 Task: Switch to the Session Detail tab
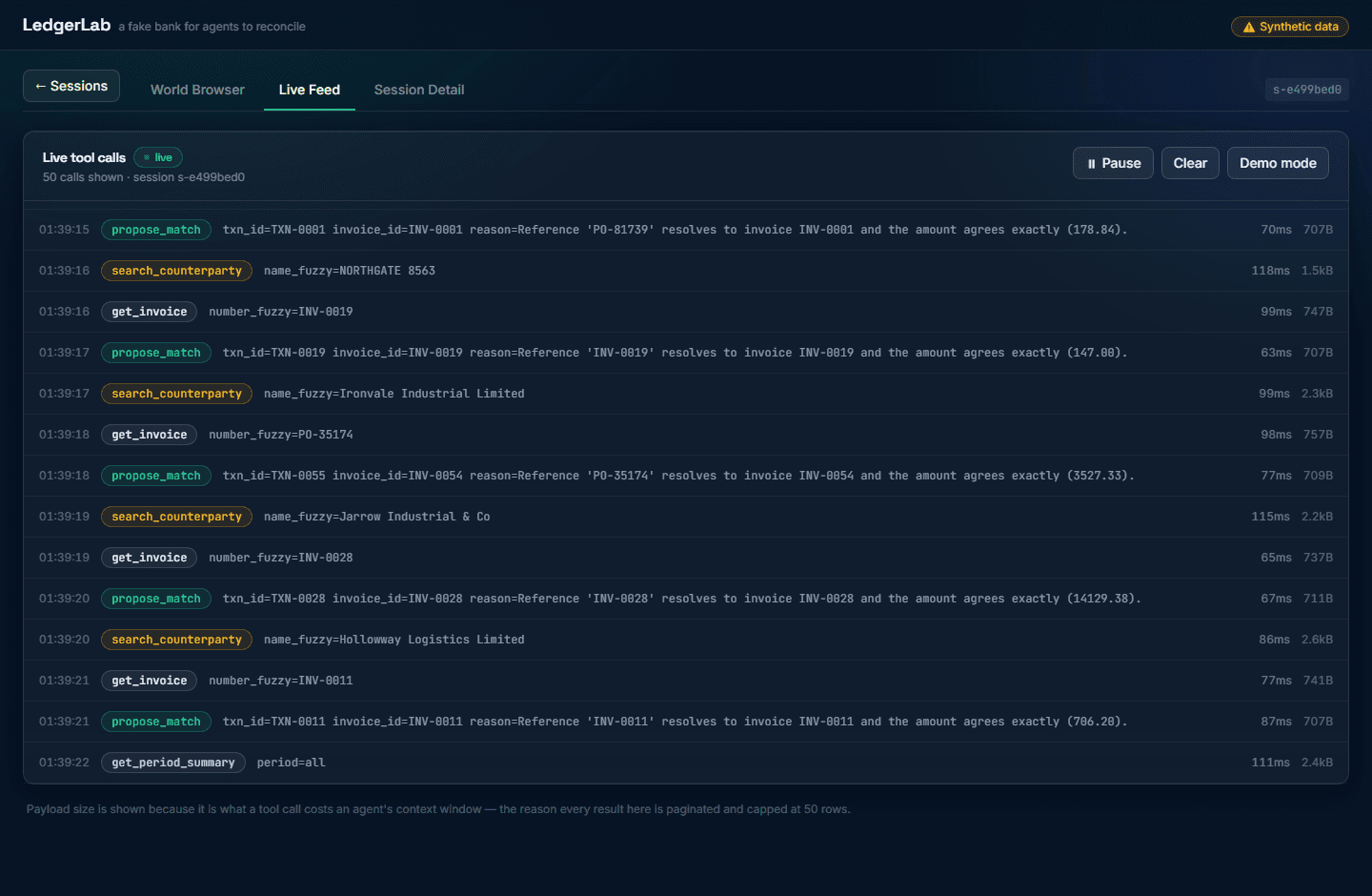coord(419,90)
